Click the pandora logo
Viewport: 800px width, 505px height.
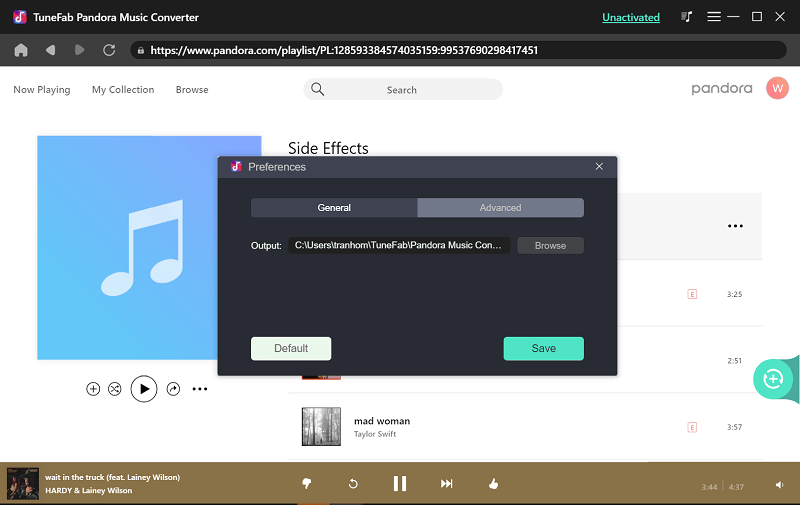[x=721, y=89]
